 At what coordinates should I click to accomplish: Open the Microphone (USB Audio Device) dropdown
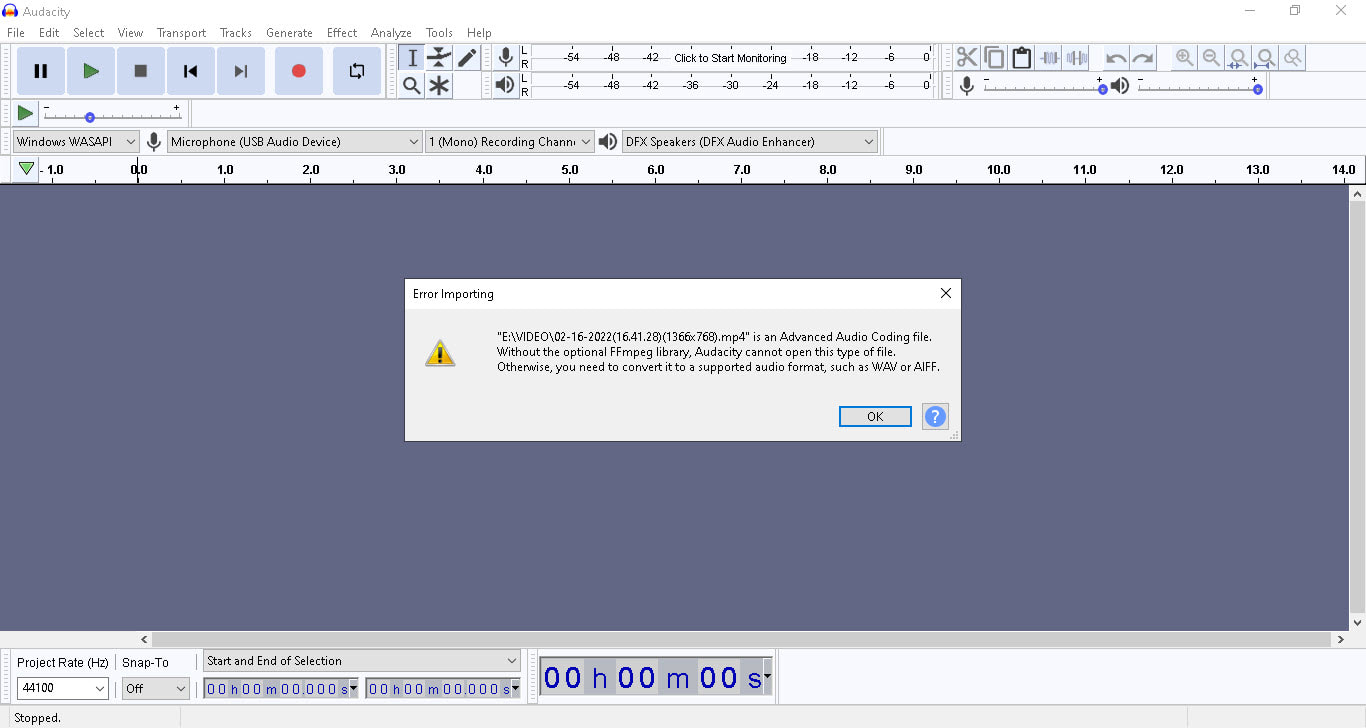pyautogui.click(x=295, y=142)
